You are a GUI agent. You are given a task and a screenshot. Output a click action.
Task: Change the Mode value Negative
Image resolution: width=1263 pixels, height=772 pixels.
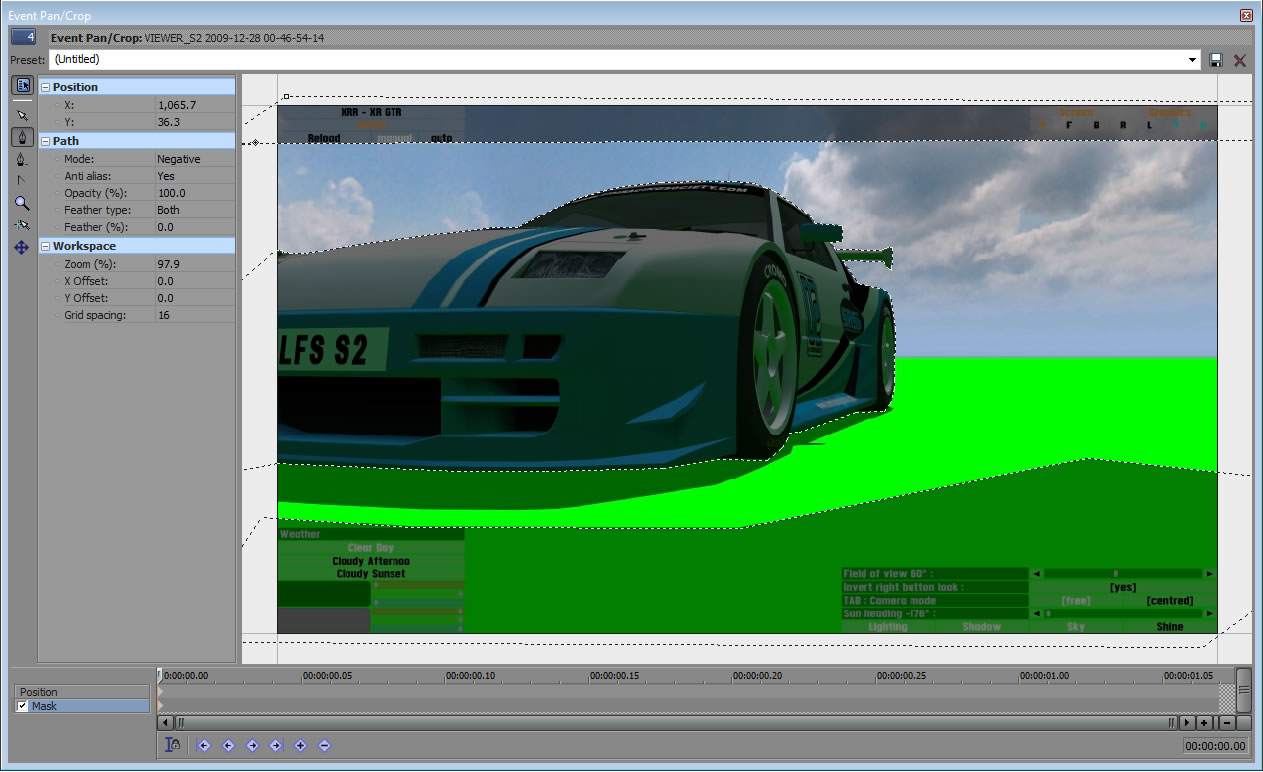(x=194, y=159)
